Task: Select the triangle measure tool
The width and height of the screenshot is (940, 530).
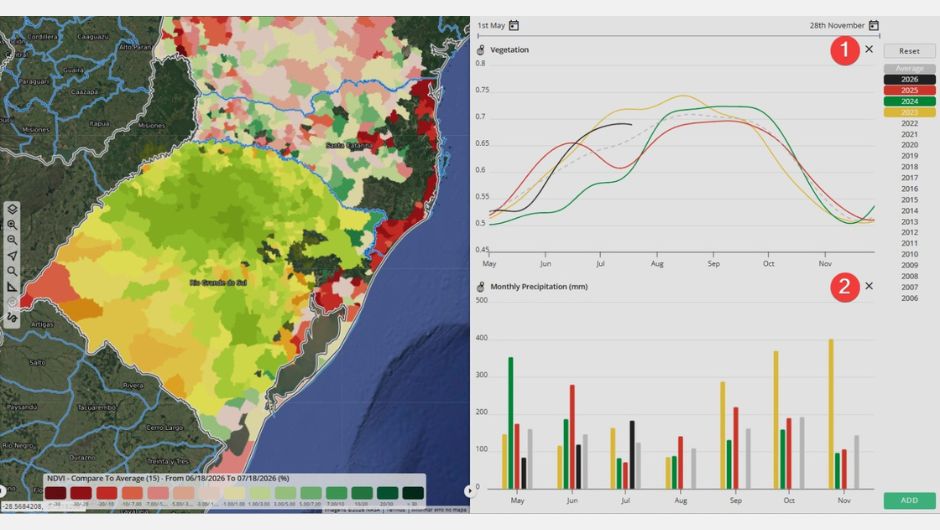Action: [x=12, y=287]
